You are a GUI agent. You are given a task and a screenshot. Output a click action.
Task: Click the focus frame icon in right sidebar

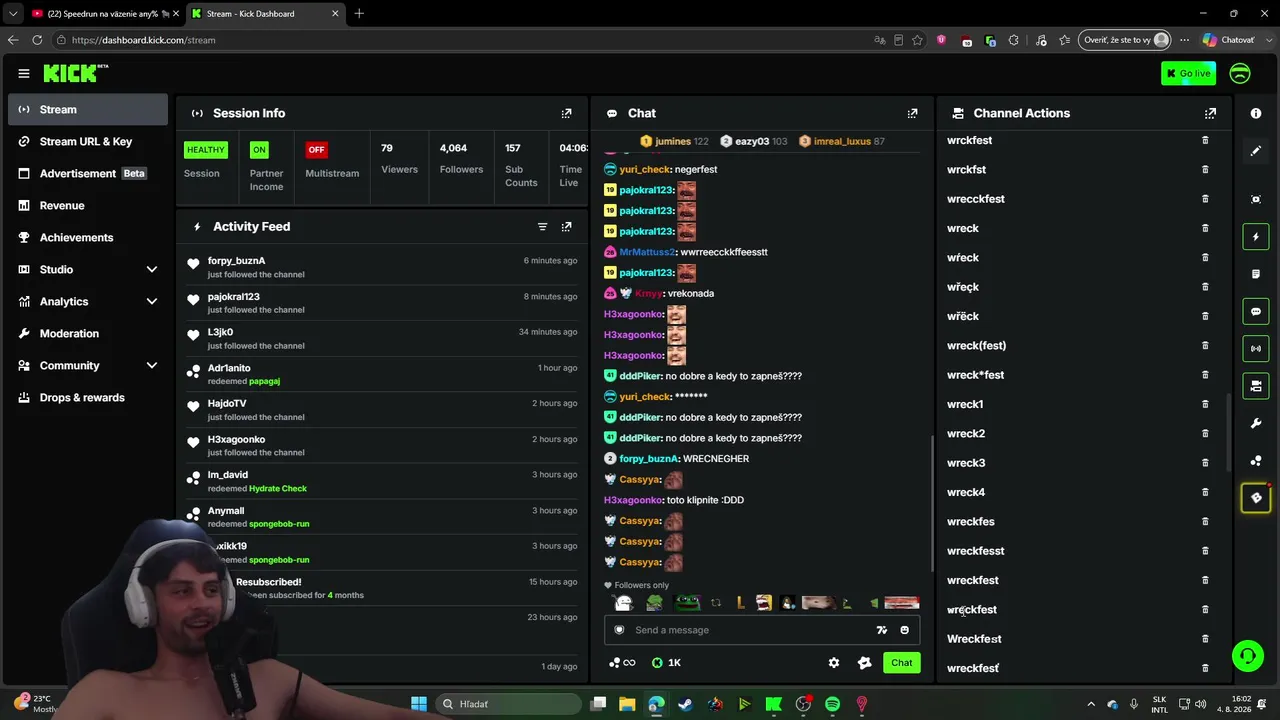pos(1256,199)
